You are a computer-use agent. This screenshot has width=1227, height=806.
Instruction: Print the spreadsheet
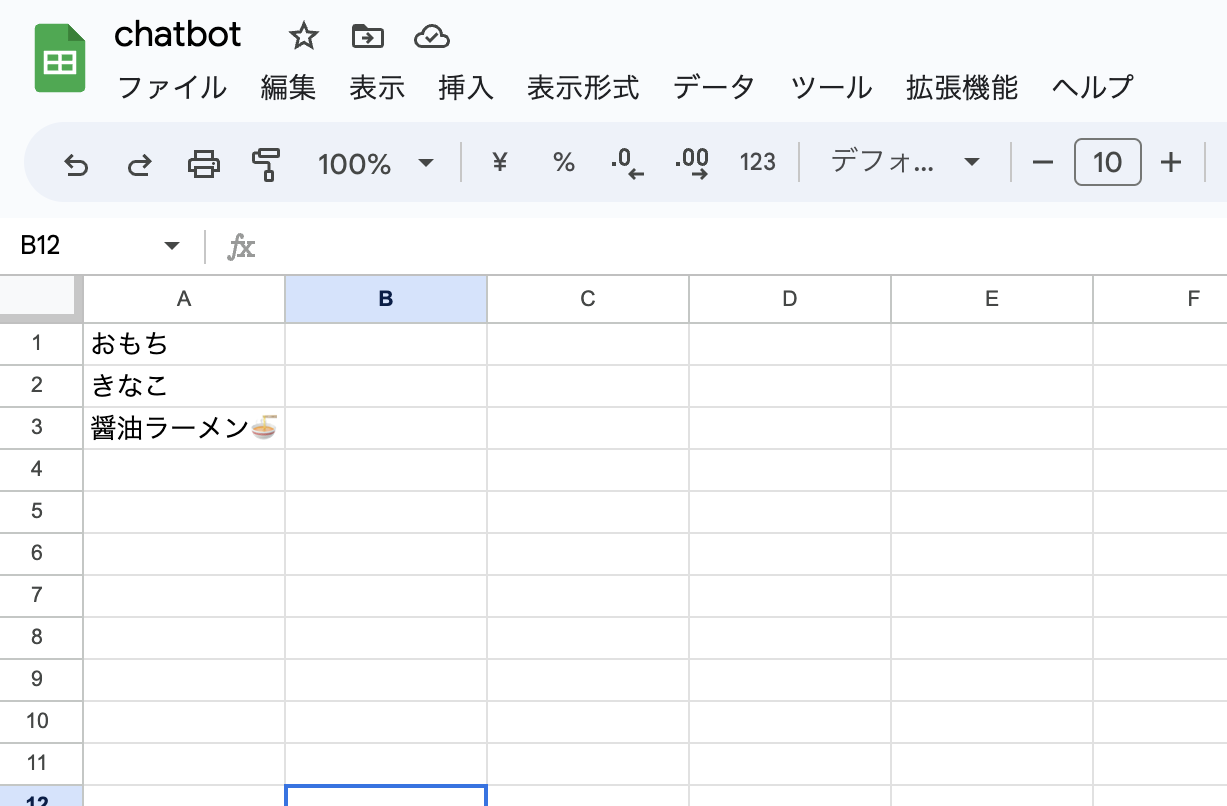point(203,163)
